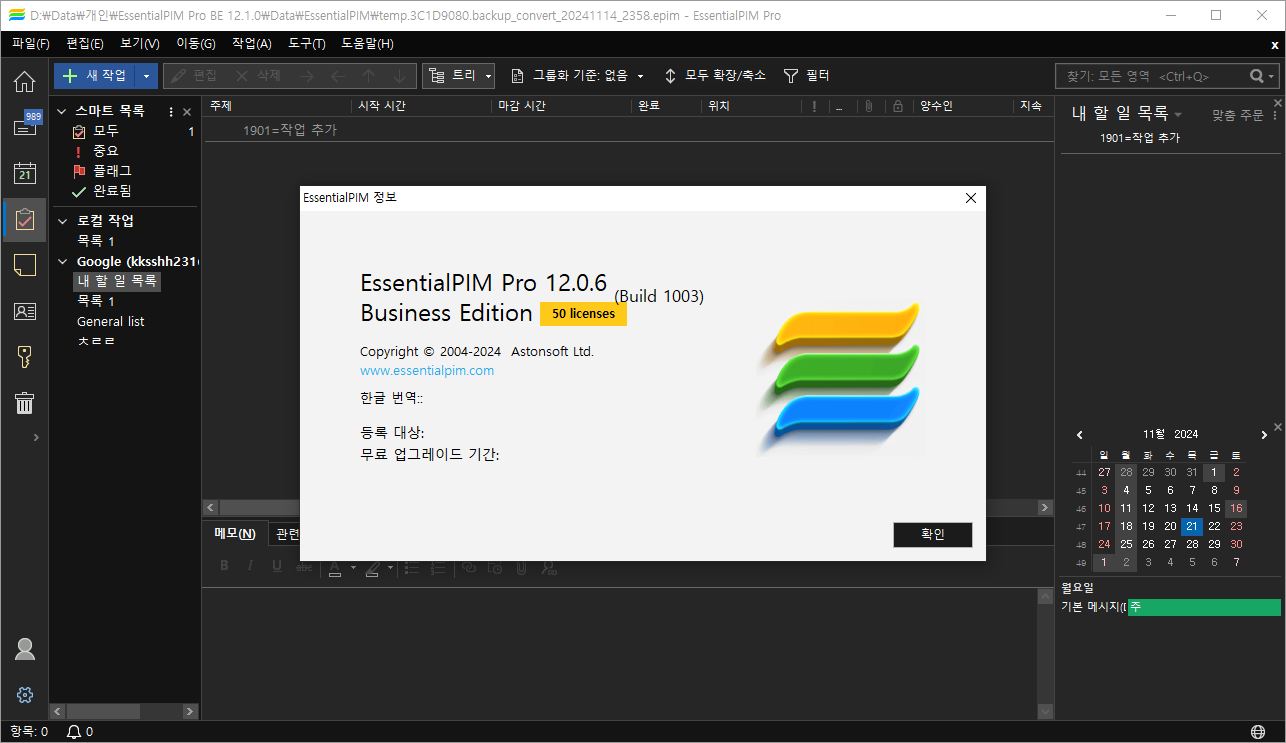Click the attachment paperclip column header
The image size is (1286, 743).
point(869,106)
